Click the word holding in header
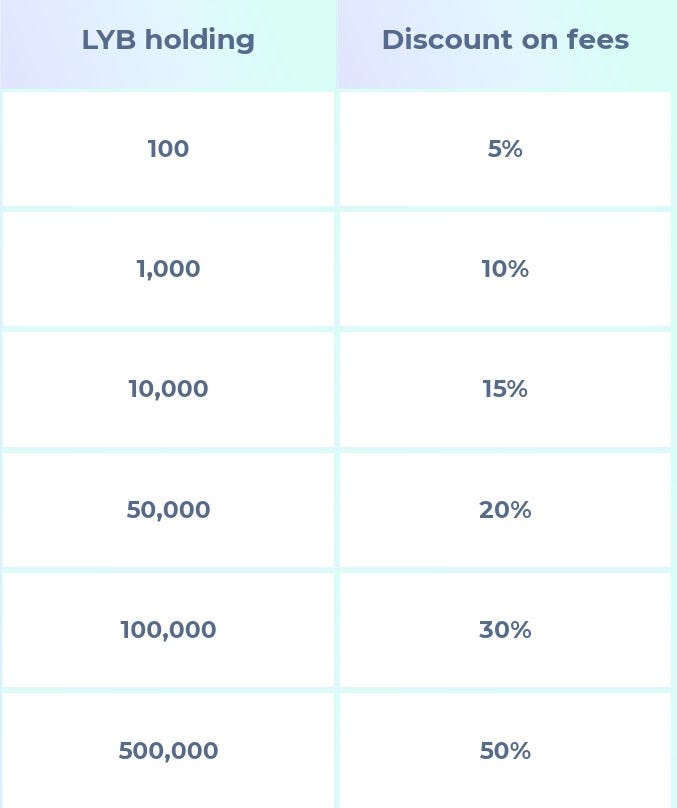This screenshot has width=677, height=808. pos(199,41)
